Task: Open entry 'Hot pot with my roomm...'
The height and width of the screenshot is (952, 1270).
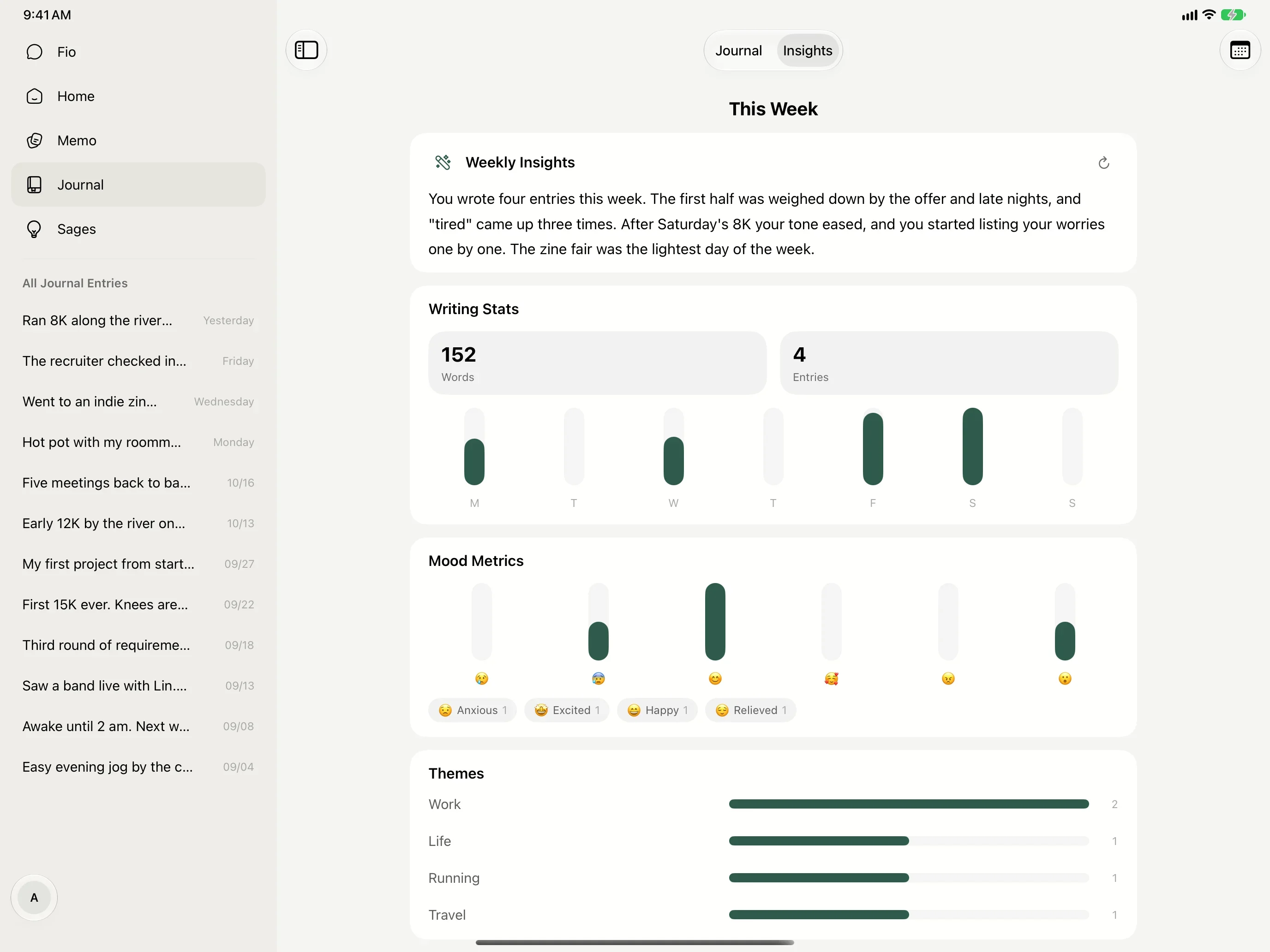Action: click(138, 442)
